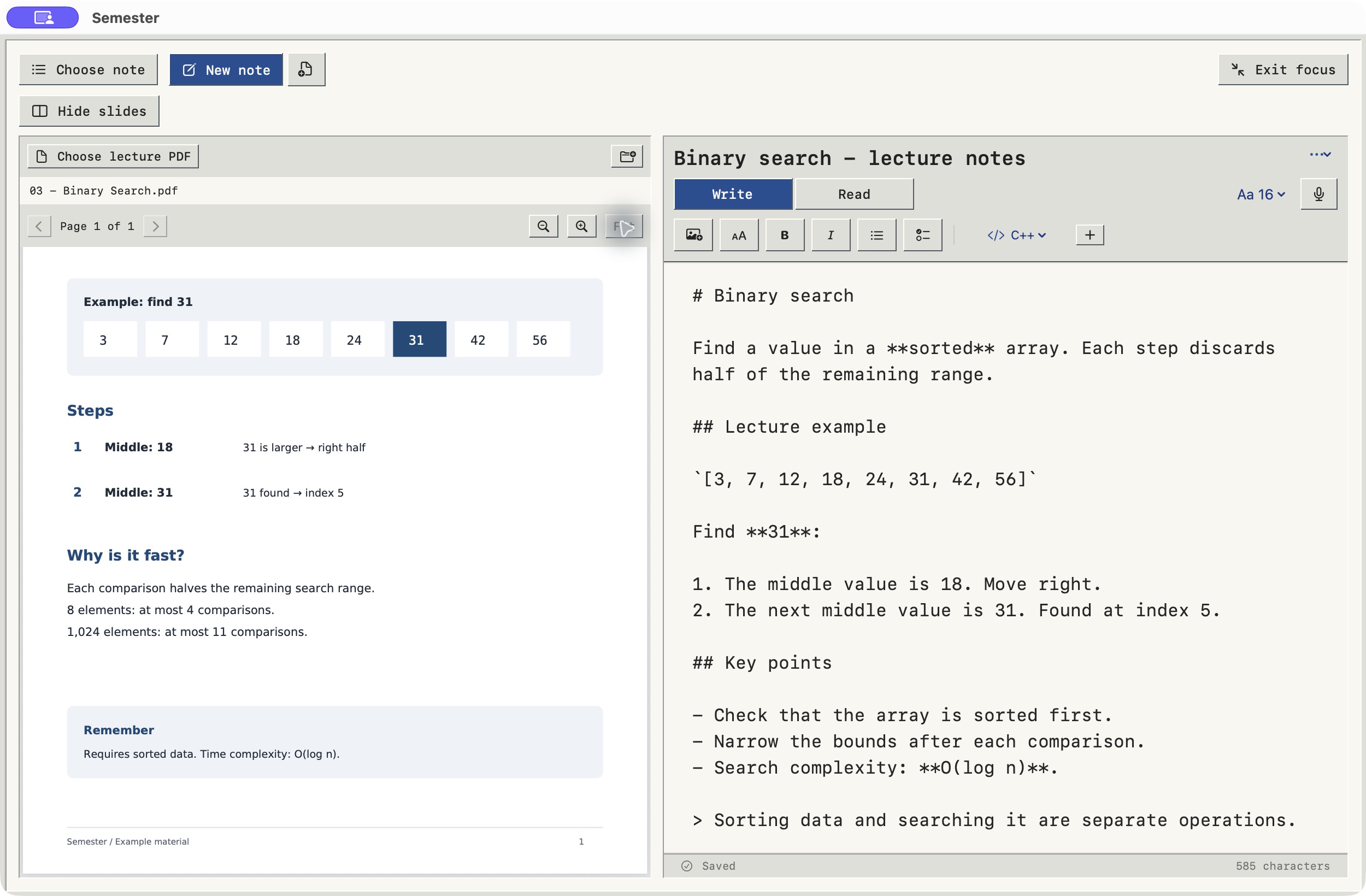Click the '## Lecture example' line in editor

pyautogui.click(x=789, y=427)
